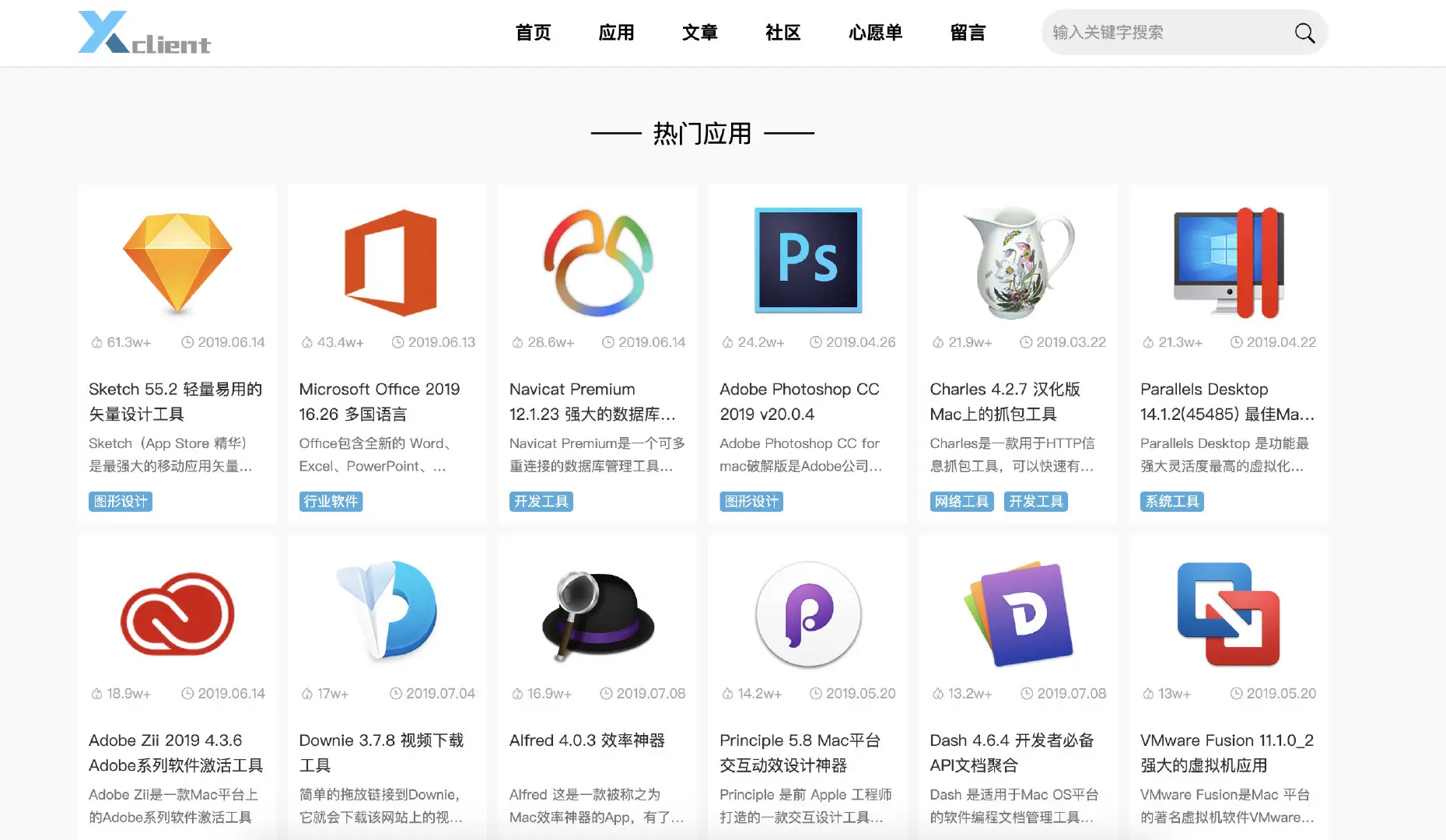Open Navicat Premium 12.1.23 title link

[x=593, y=401]
